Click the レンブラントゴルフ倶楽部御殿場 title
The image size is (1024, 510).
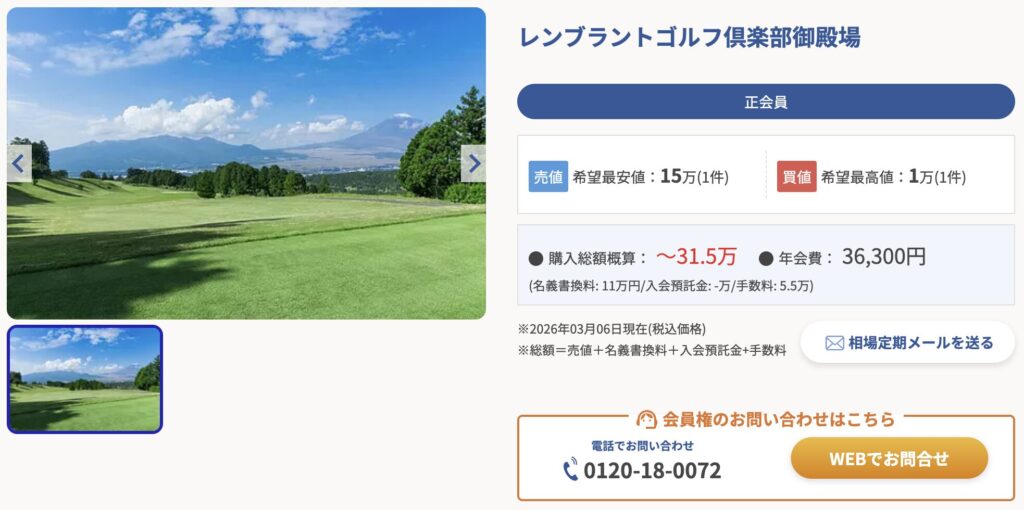point(689,38)
